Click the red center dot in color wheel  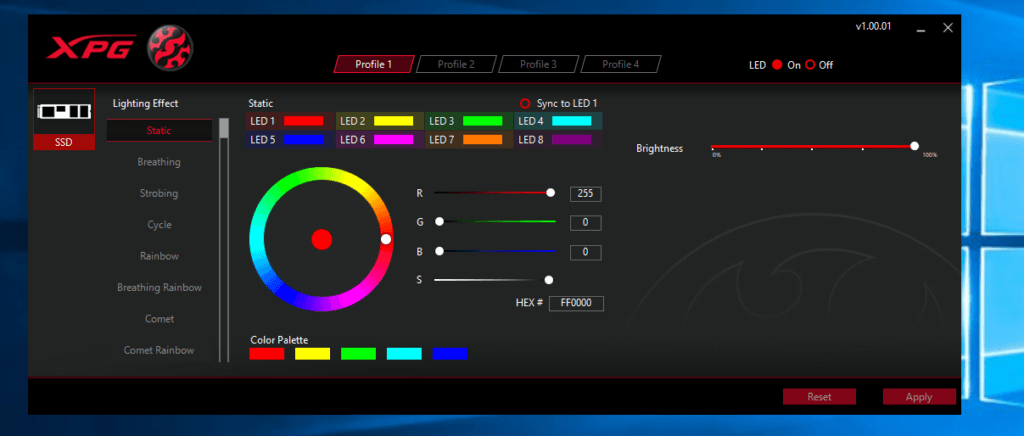pyautogui.click(x=321, y=239)
